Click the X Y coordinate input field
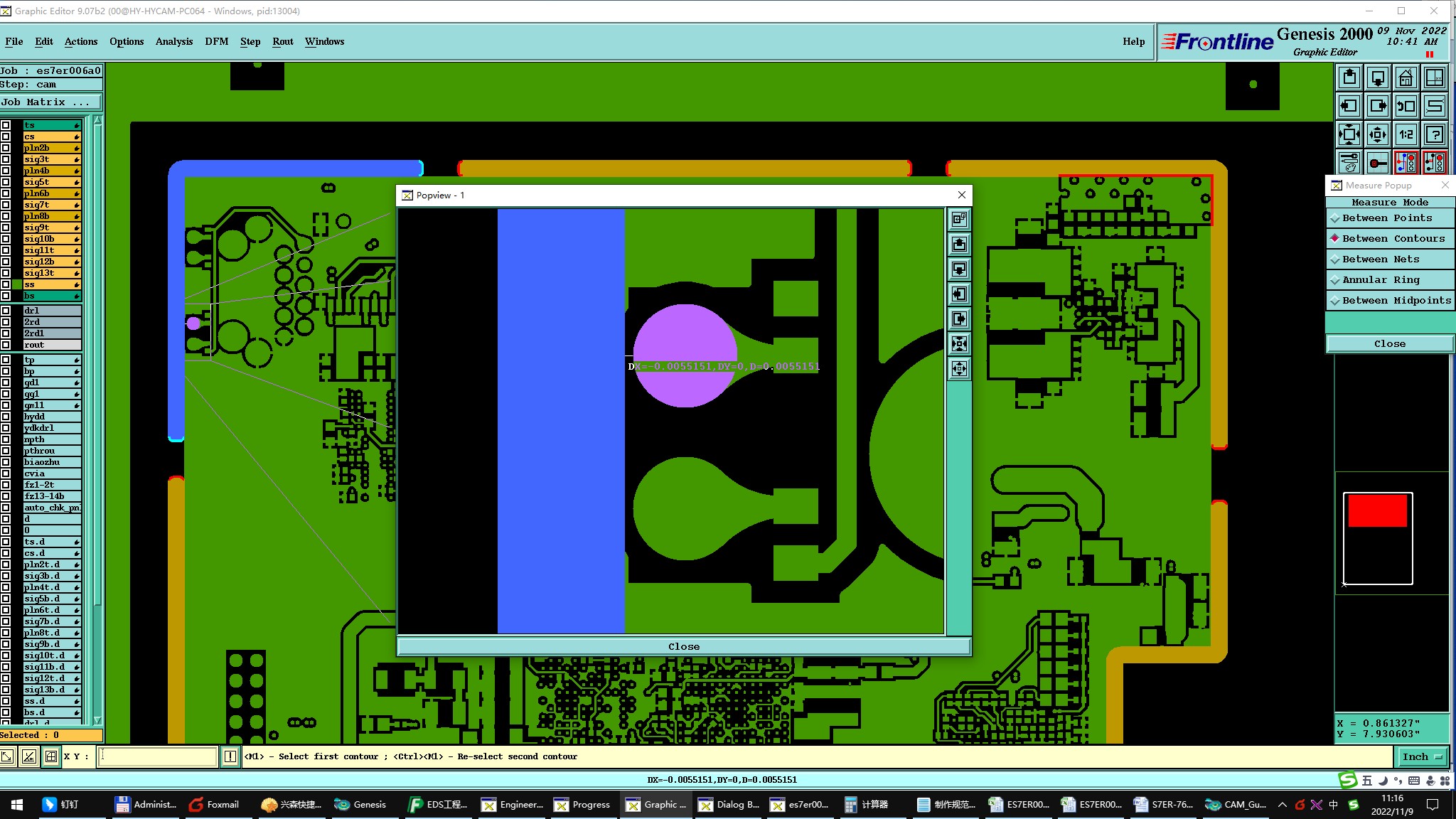This screenshot has width=1456, height=819. pyautogui.click(x=158, y=756)
